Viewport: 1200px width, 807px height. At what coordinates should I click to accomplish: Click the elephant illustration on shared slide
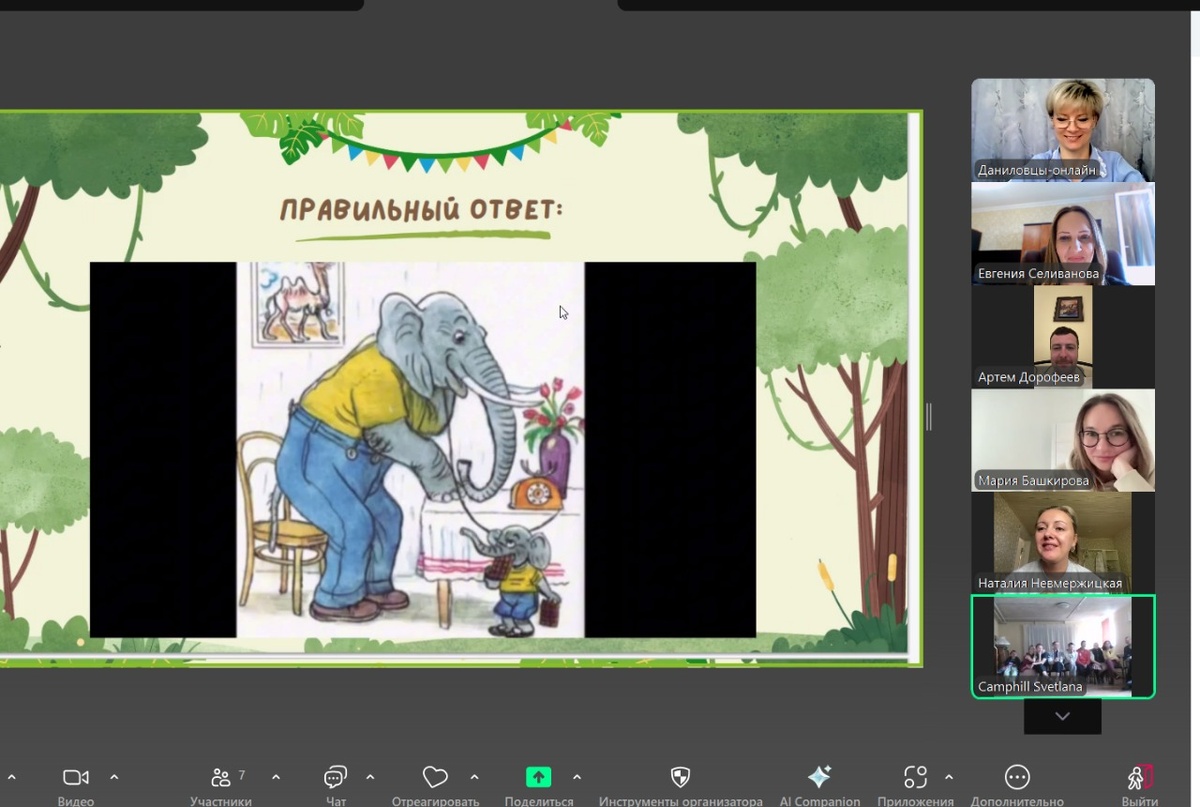pos(410,450)
